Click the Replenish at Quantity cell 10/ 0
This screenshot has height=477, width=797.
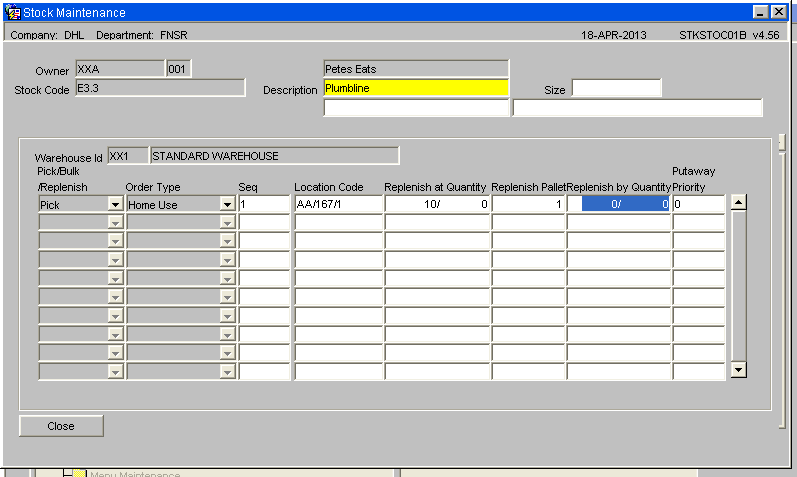tap(437, 204)
